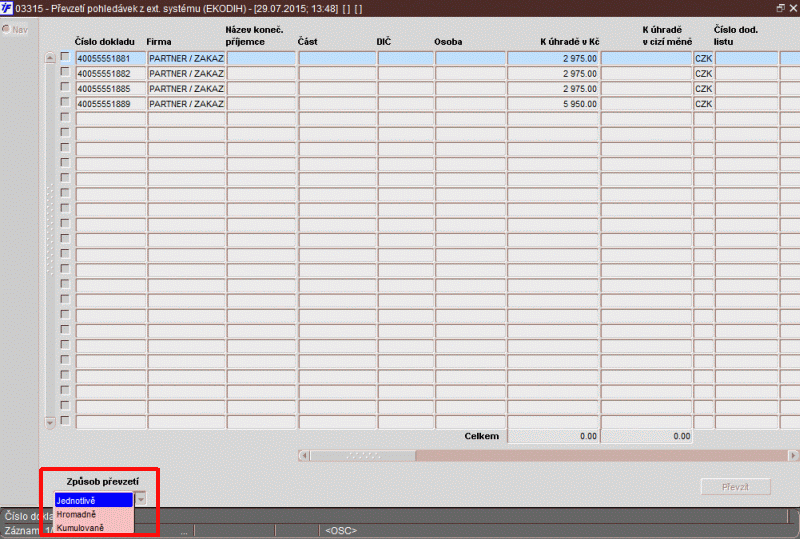
Task: Tick checkbox for document 40055551881
Action: pos(65,57)
